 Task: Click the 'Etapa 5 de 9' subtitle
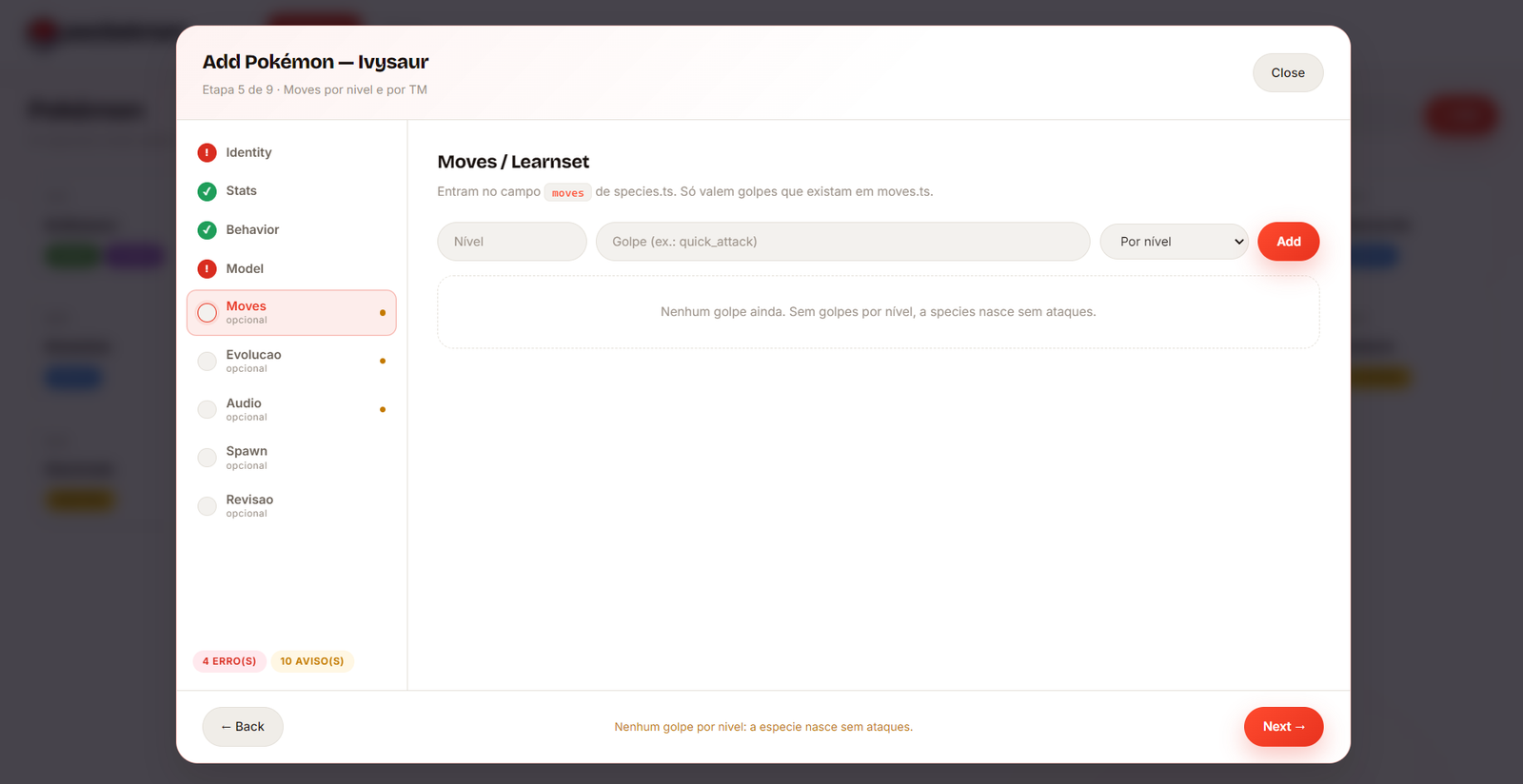pos(314,89)
